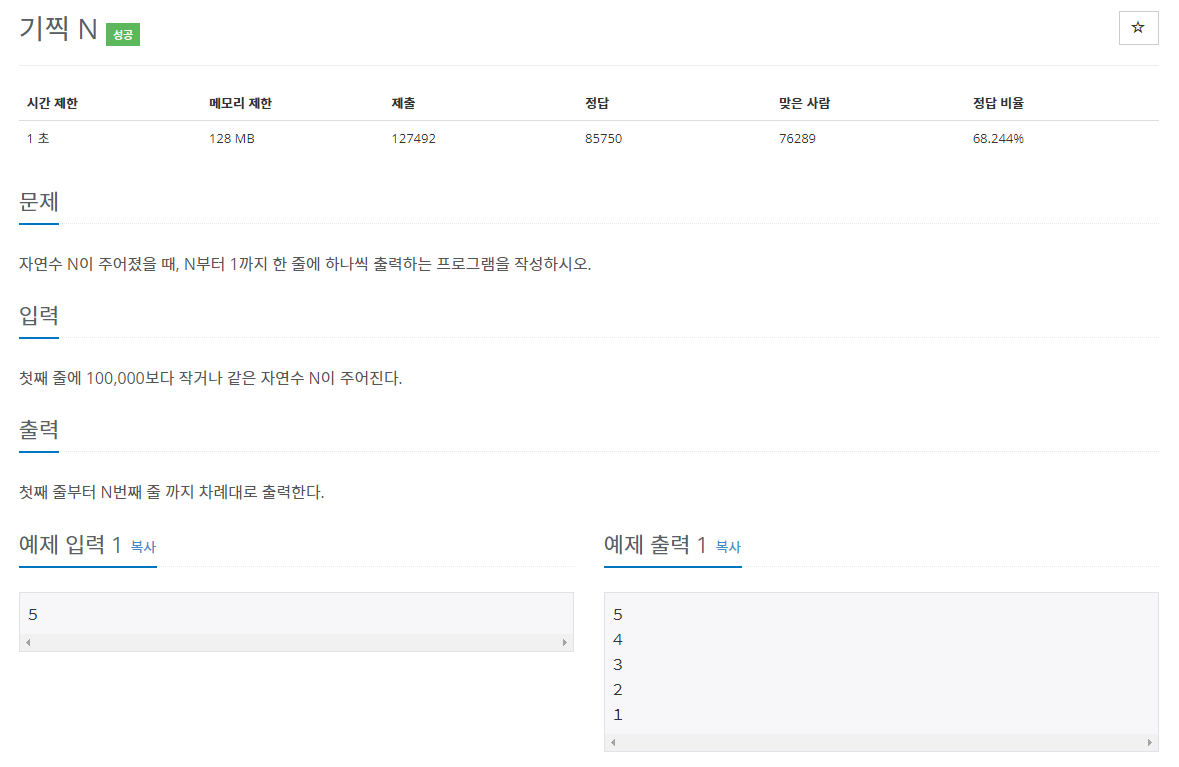Select the 출력 section heading
Viewport: 1179px width, 767px height.
[39, 429]
